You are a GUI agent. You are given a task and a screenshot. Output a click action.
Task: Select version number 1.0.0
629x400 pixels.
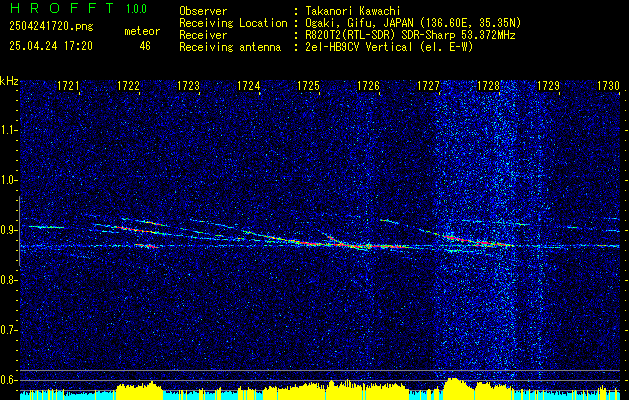click(136, 9)
